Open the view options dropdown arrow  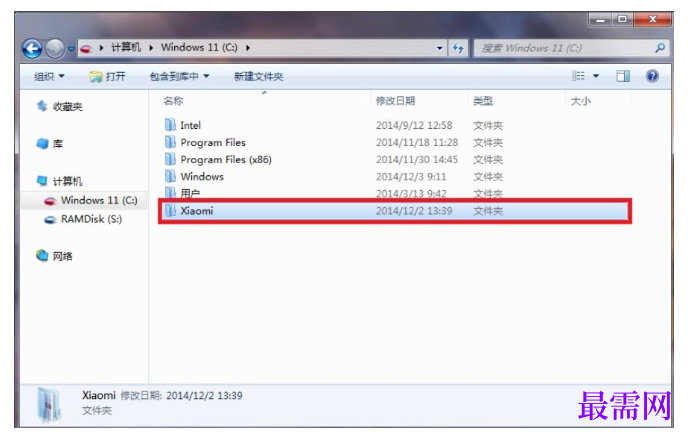pyautogui.click(x=596, y=76)
